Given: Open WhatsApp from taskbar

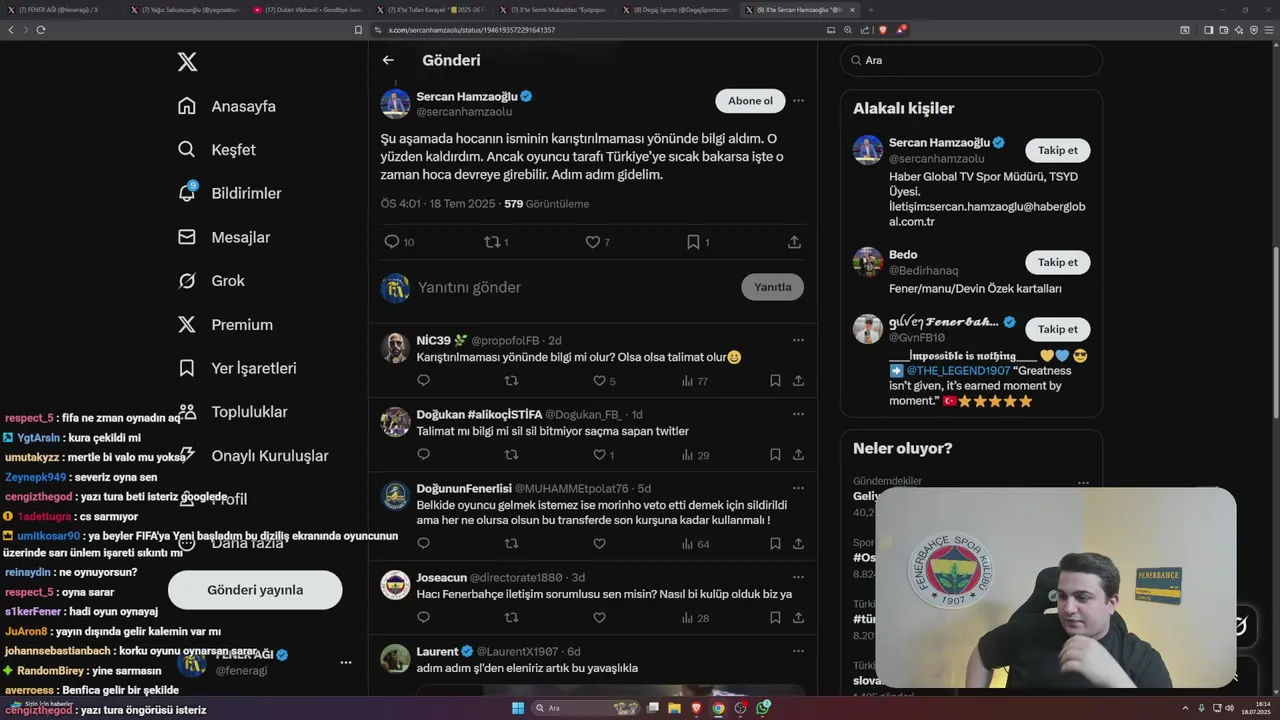Looking at the screenshot, I should pos(763,708).
